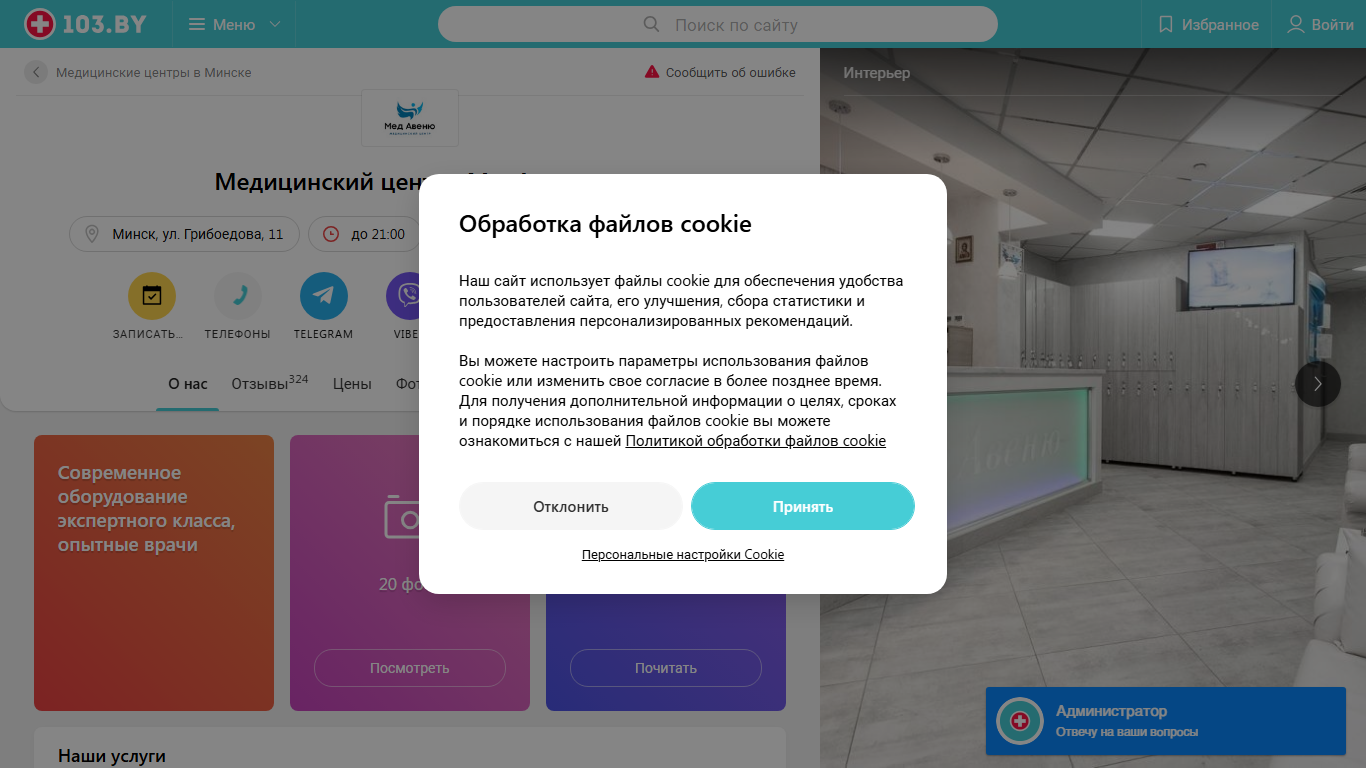
Task: Click the Принять cookie button
Action: (x=803, y=506)
